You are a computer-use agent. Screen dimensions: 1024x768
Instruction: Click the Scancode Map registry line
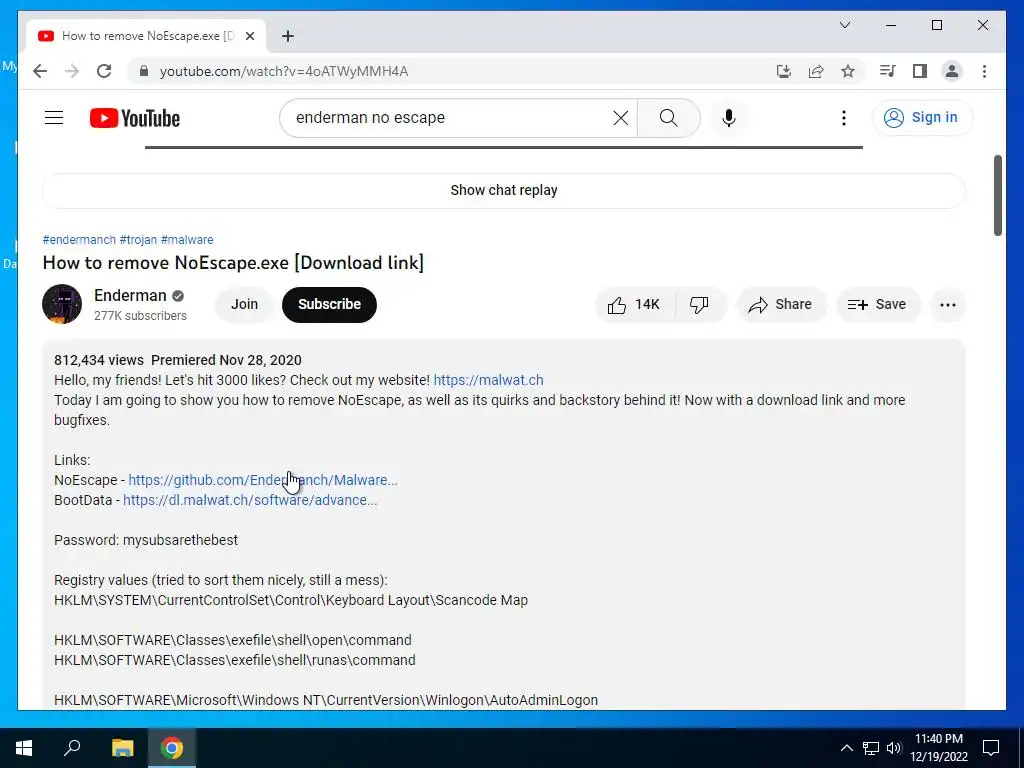[291, 600]
